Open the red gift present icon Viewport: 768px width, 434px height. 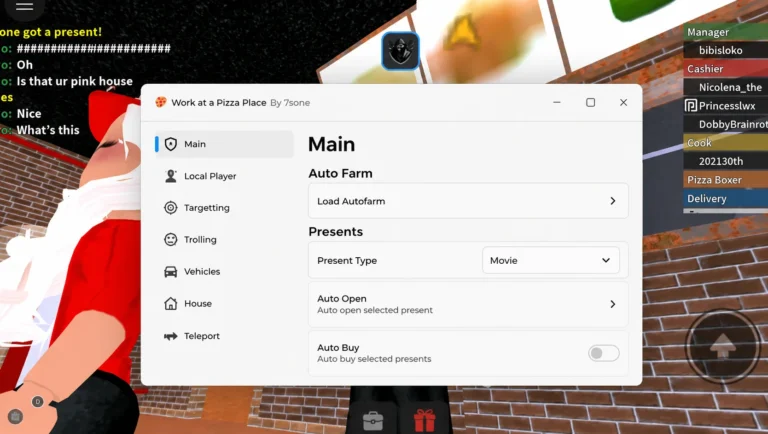424,420
